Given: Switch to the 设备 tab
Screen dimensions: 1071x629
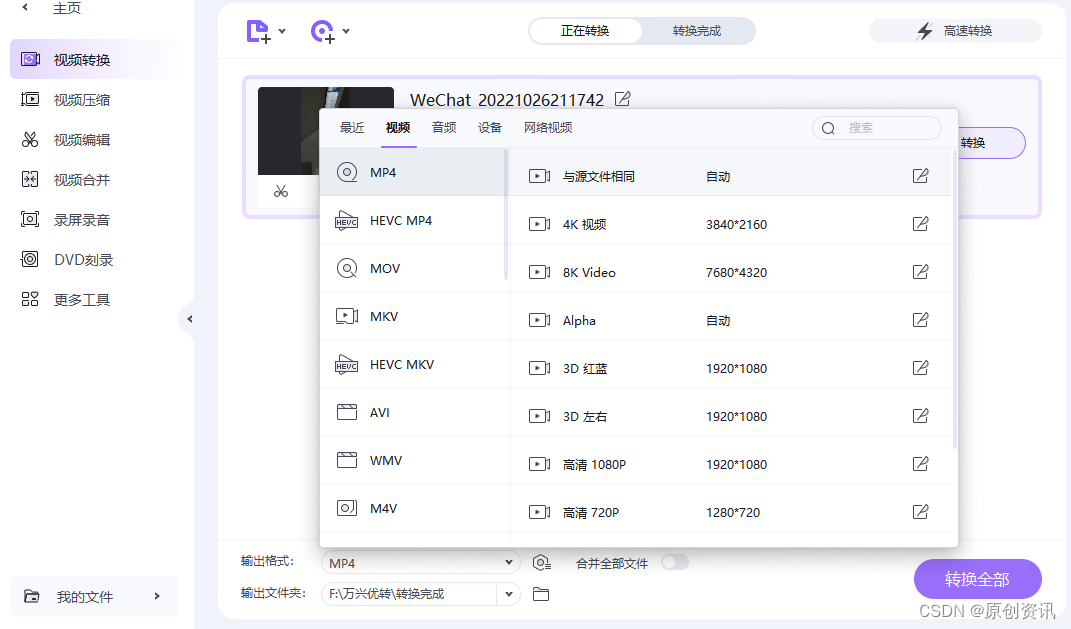Looking at the screenshot, I should 490,128.
